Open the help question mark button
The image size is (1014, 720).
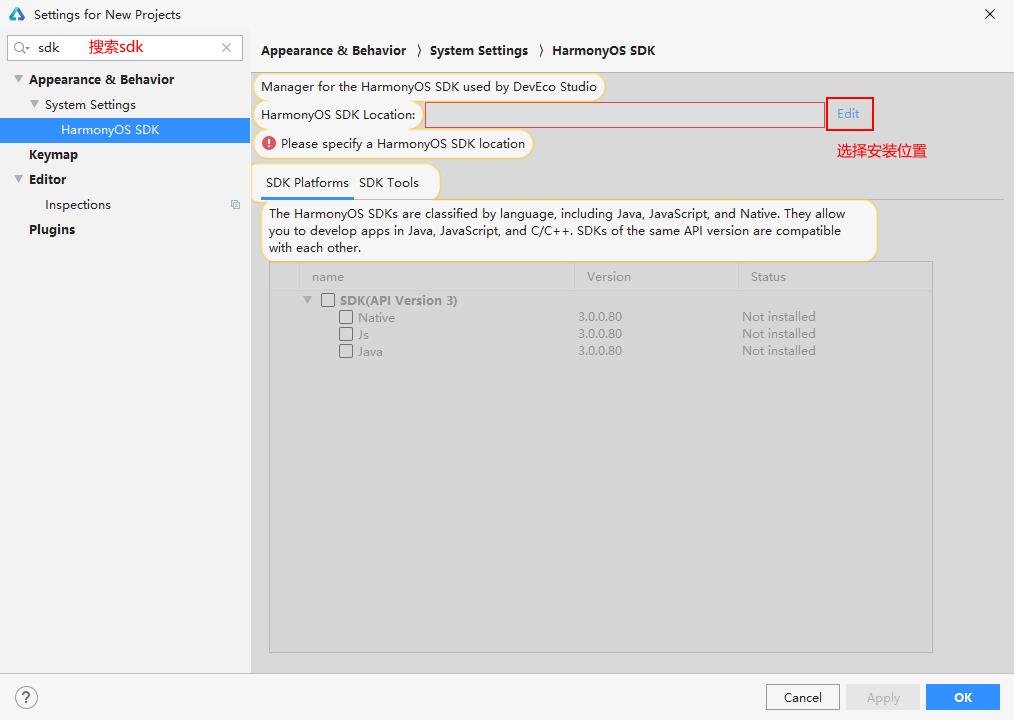pyautogui.click(x=27, y=697)
